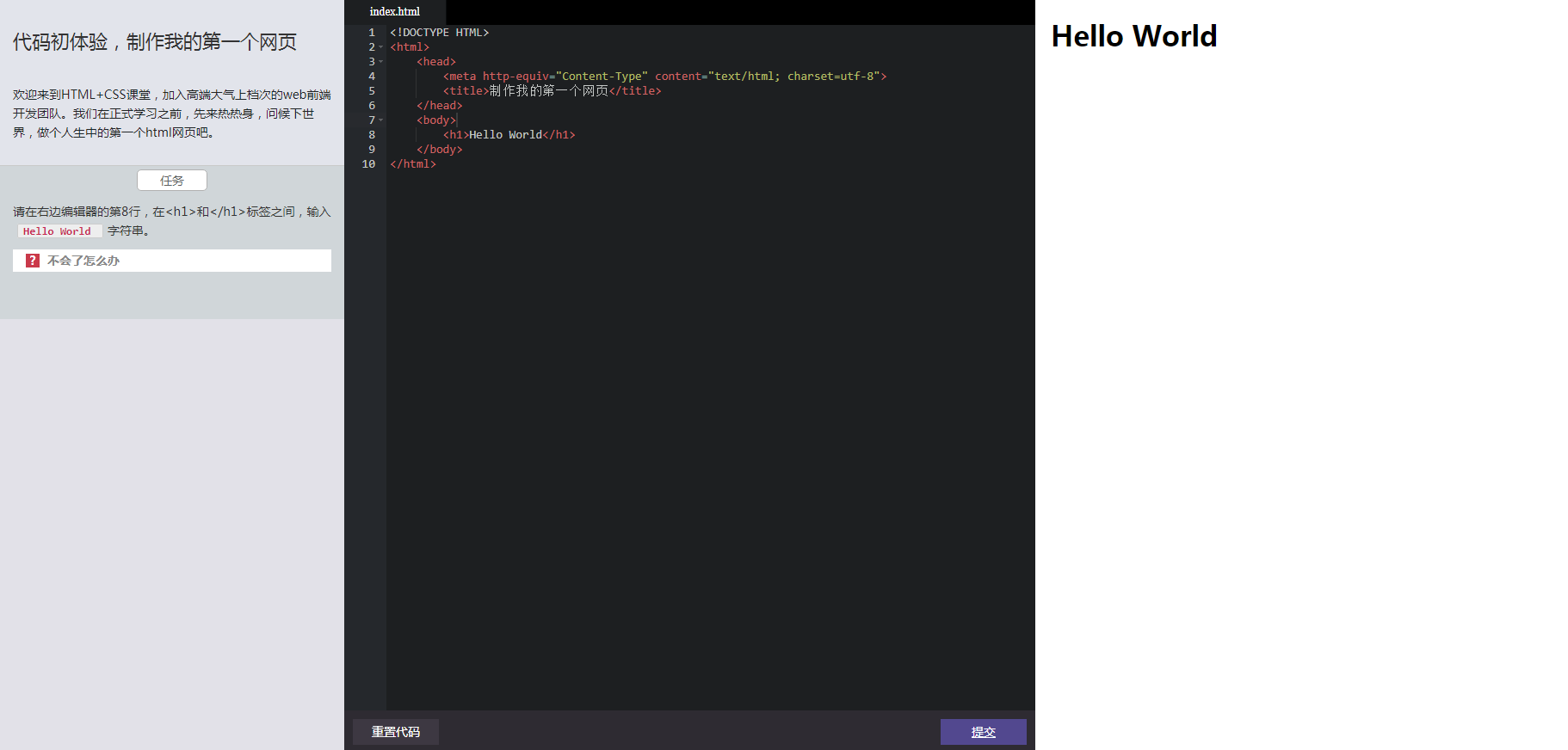Click the Hello World heading in preview pane
1568x750 pixels.
(x=1133, y=36)
